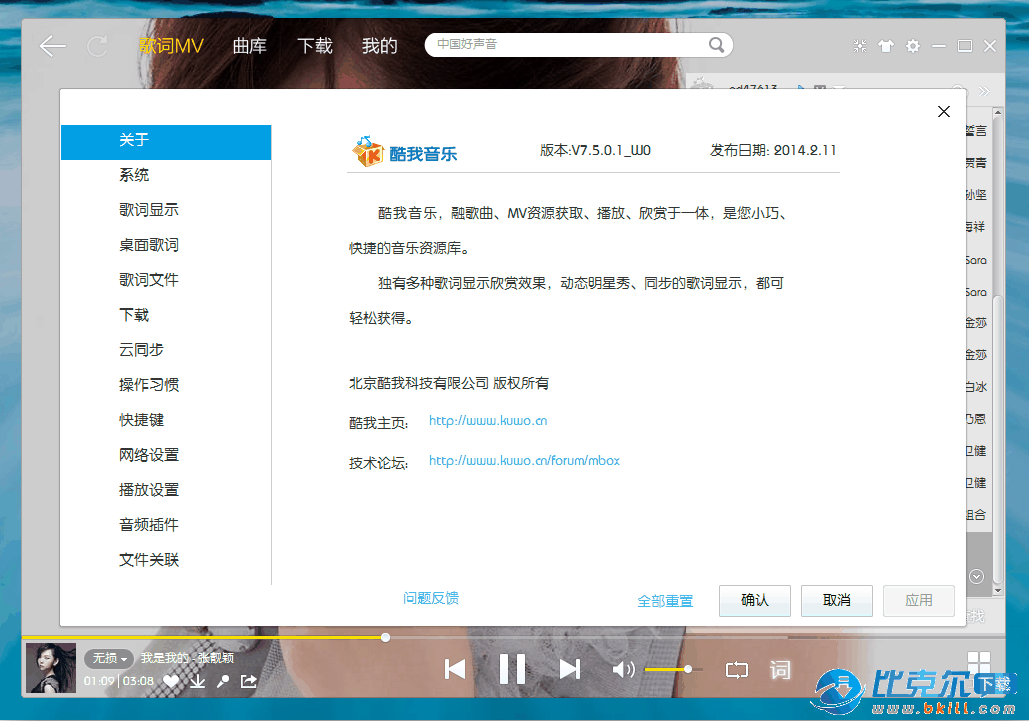The height and width of the screenshot is (721, 1029).
Task: Skip to the next track
Action: [569, 669]
